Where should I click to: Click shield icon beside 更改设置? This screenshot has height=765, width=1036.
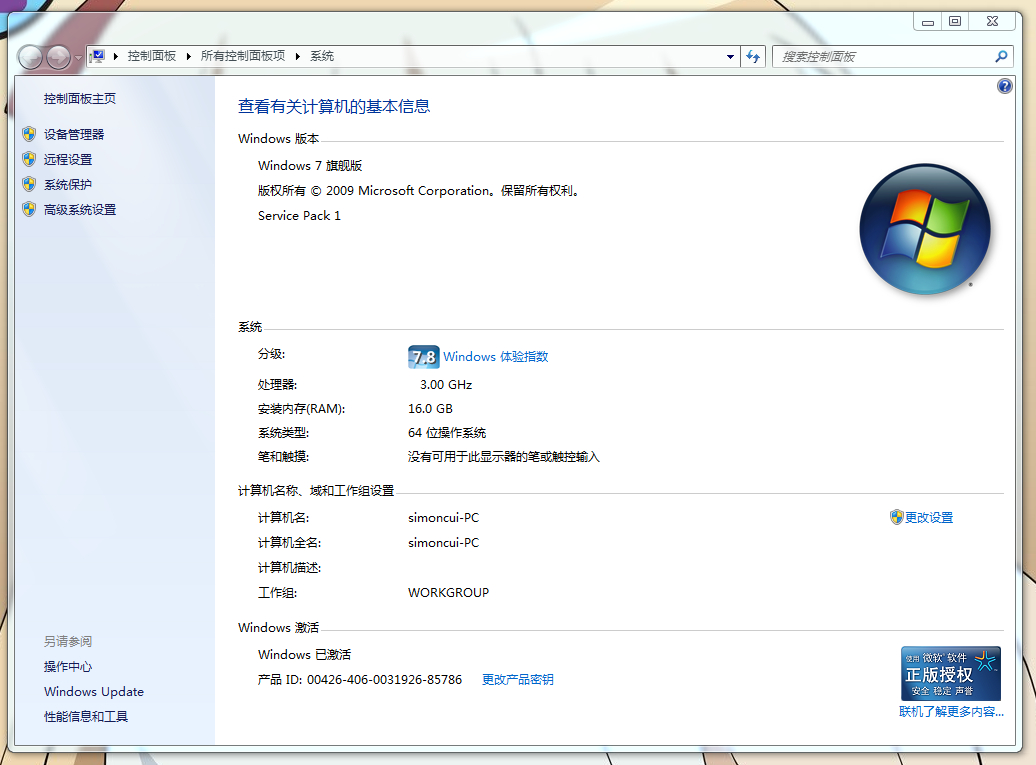897,517
